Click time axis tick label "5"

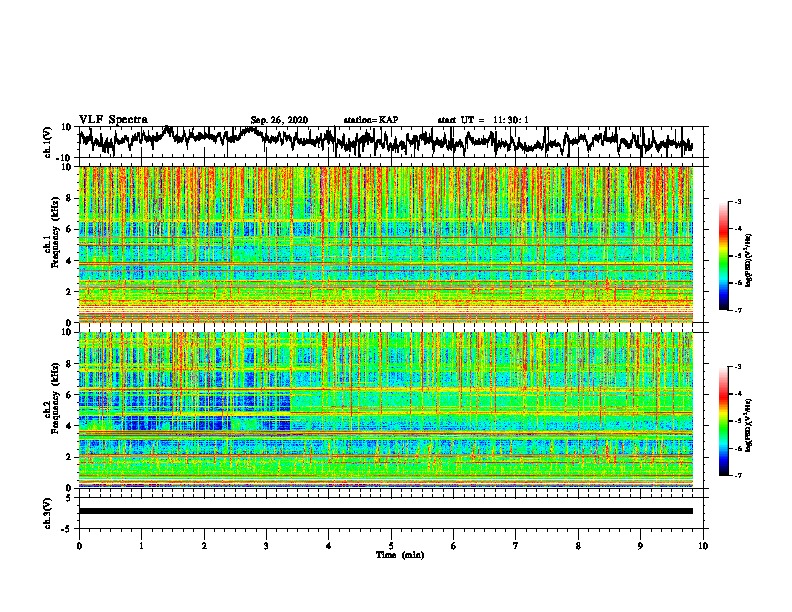point(391,546)
